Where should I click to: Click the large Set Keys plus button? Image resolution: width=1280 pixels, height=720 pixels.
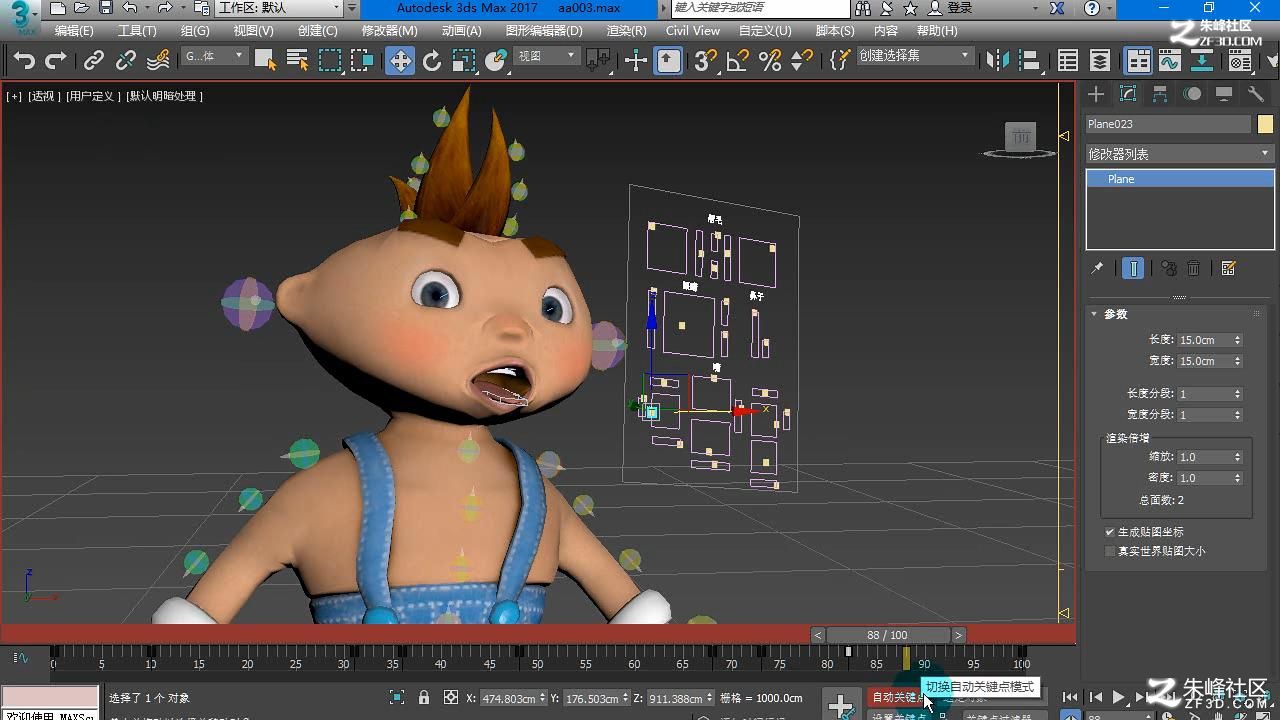841,704
